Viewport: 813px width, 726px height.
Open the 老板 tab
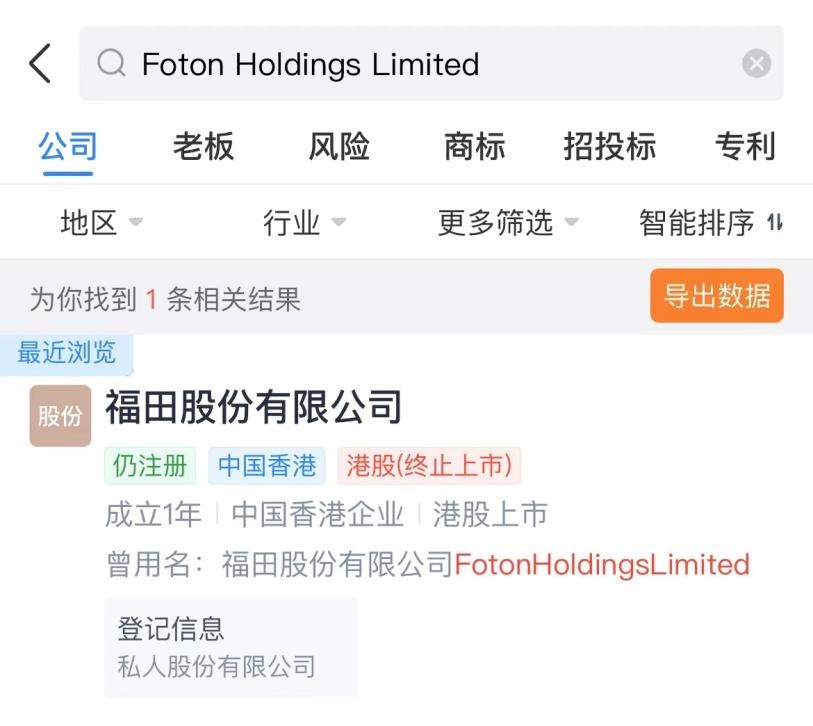click(x=203, y=147)
